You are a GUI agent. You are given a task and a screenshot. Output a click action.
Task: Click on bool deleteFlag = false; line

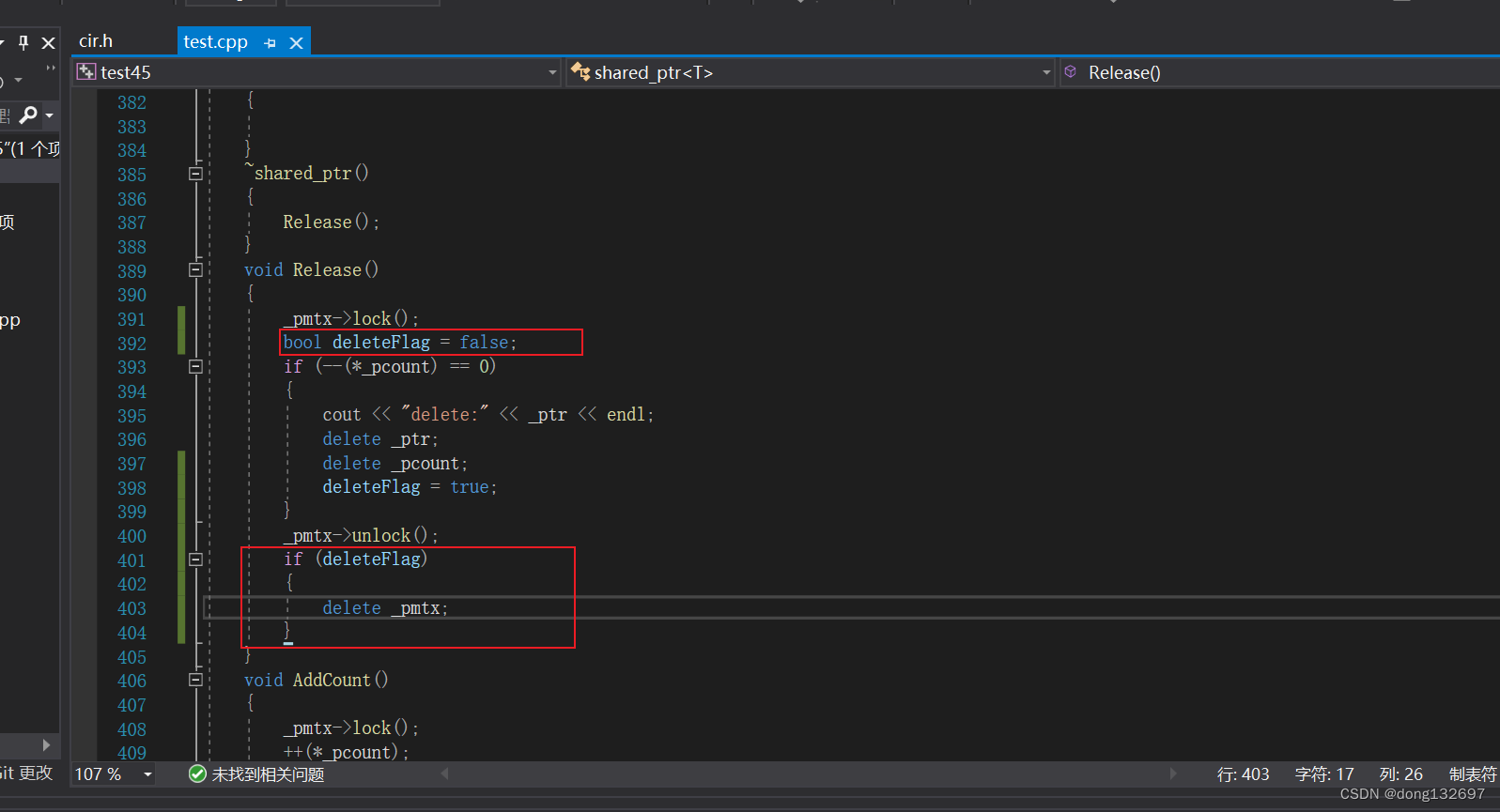pos(400,343)
